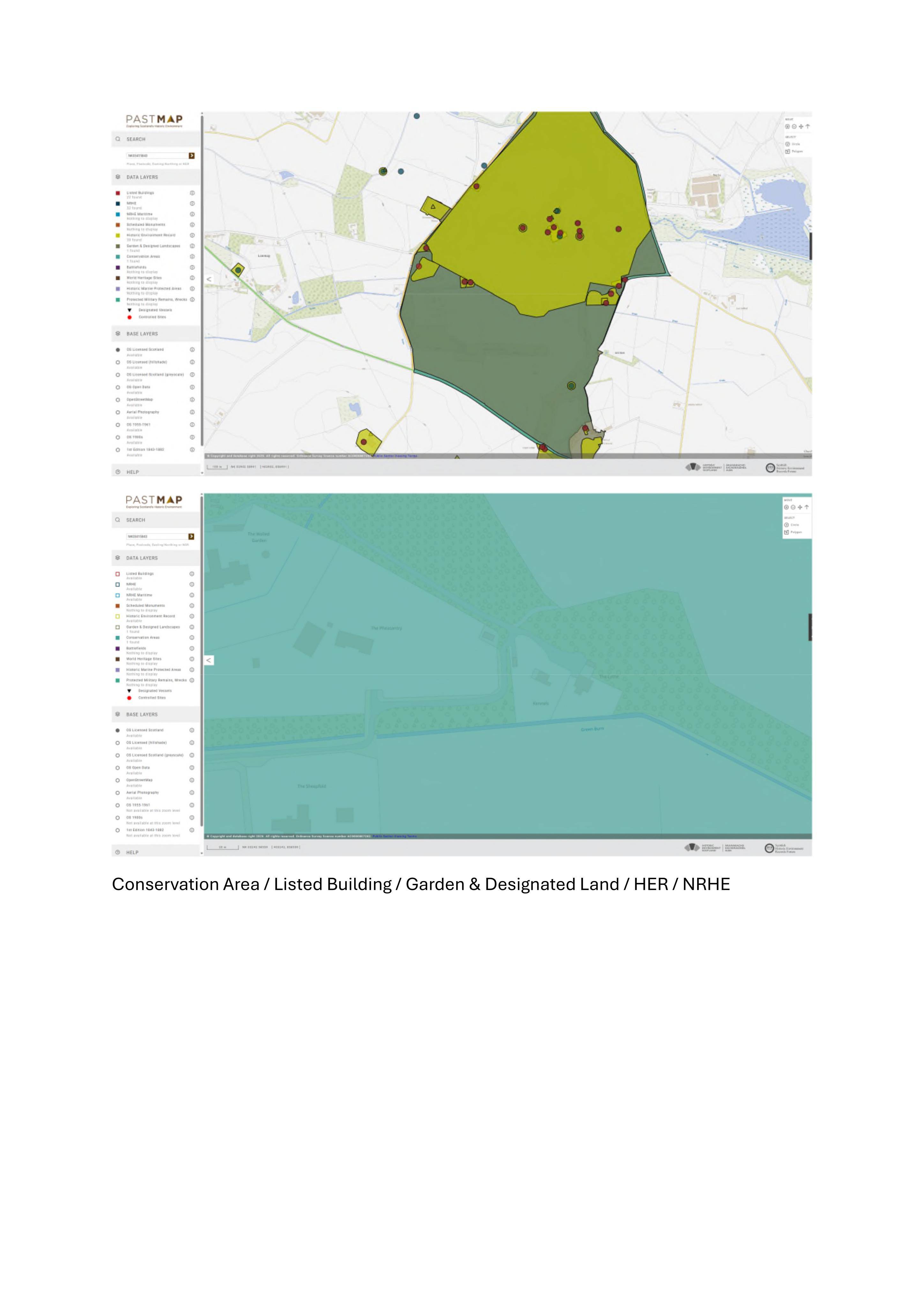Open Public Sector Viewing Terms link on teal map
The image size is (924, 1307).
coord(395,836)
